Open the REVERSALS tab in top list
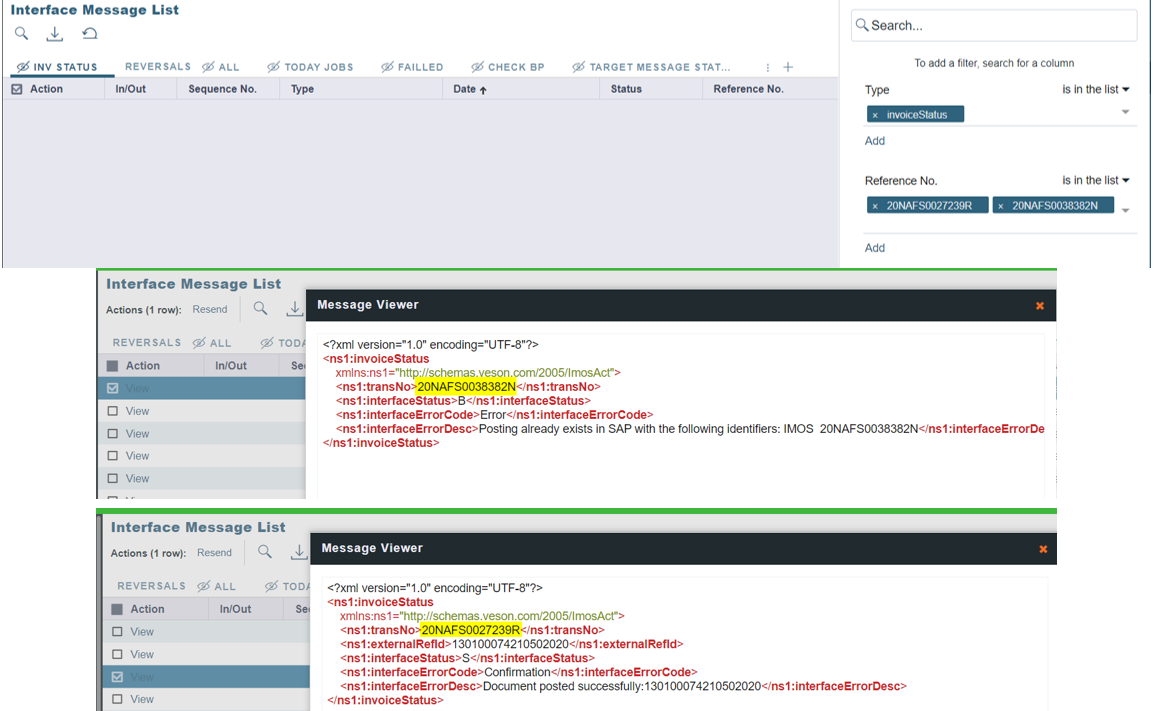The height and width of the screenshot is (711, 1157). point(158,66)
